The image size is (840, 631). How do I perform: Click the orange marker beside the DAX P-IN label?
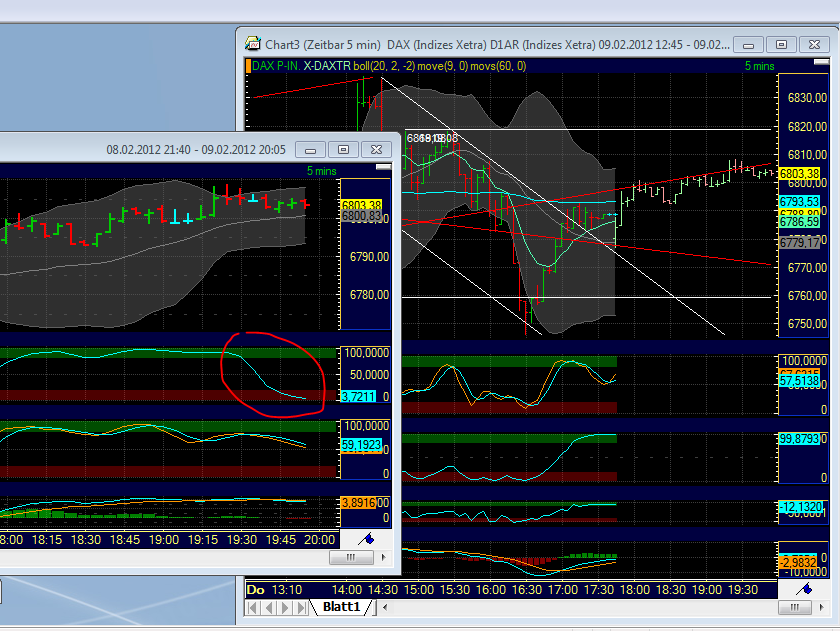pyautogui.click(x=248, y=66)
